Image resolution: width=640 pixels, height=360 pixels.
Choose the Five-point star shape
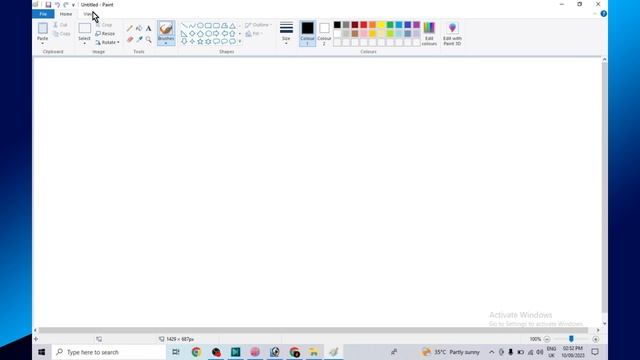200,41
